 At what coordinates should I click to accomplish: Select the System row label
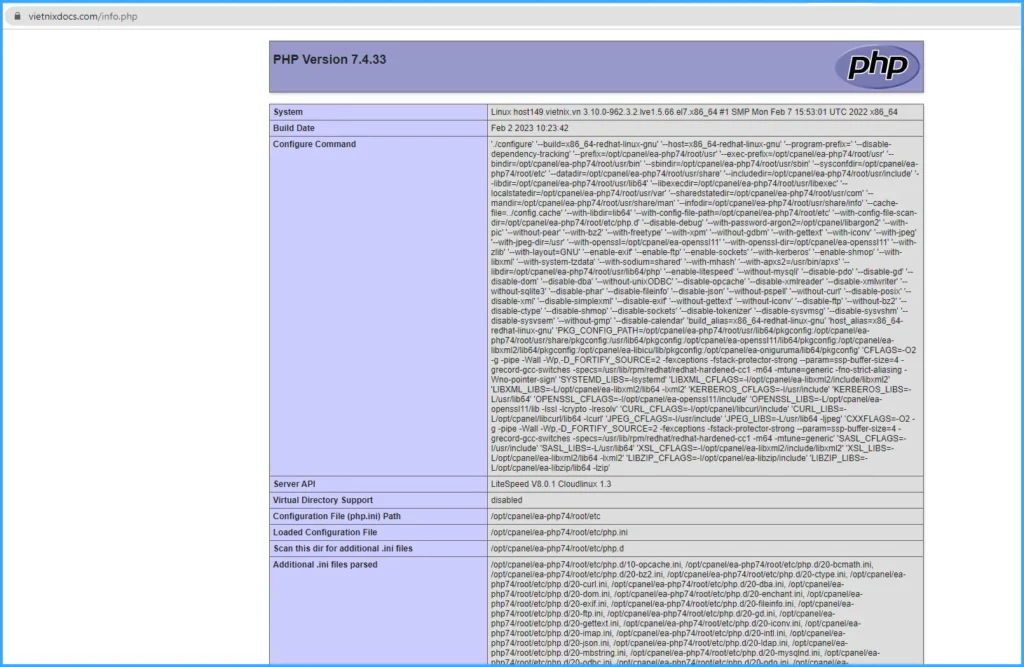point(288,112)
